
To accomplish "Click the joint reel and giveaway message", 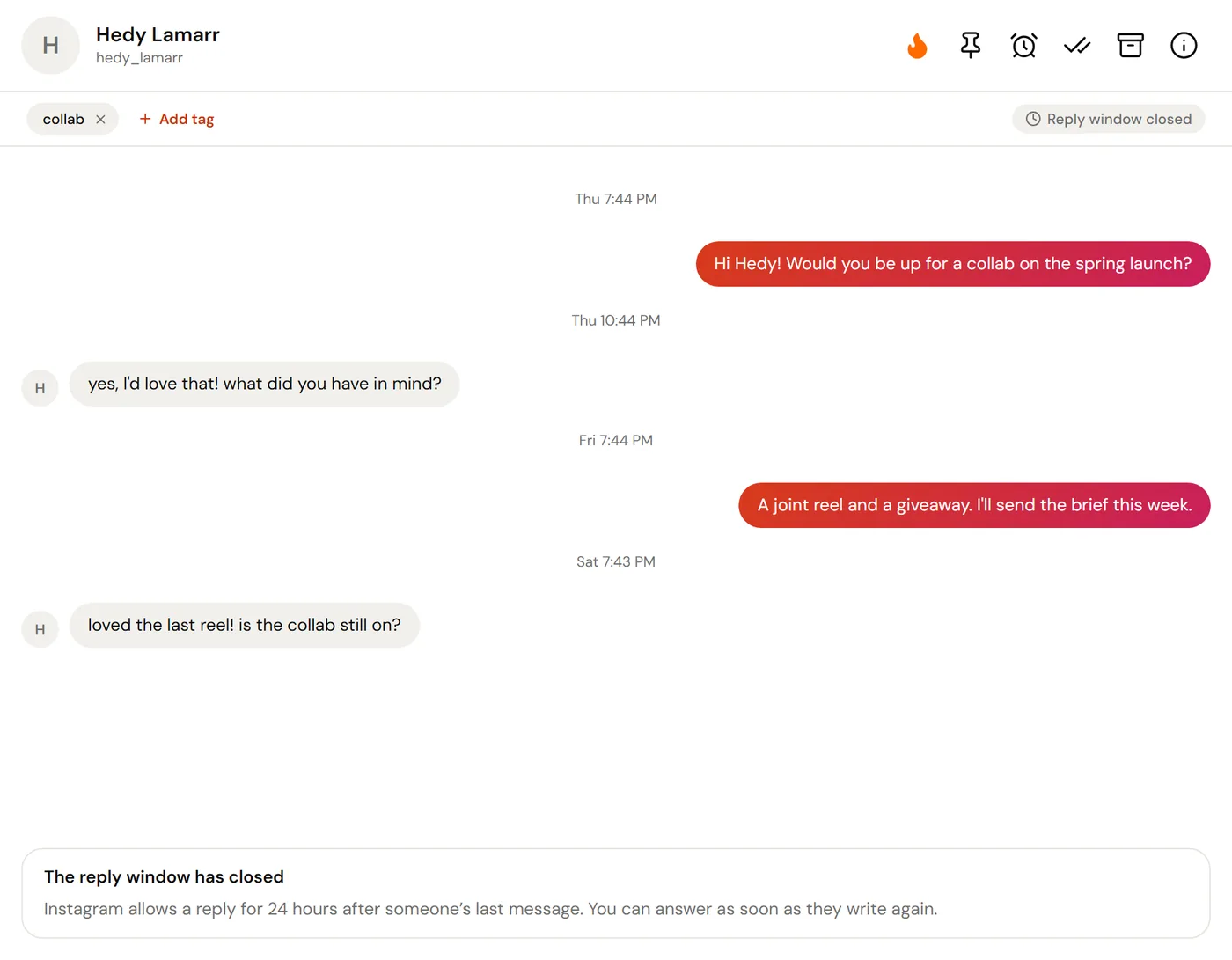I will [x=974, y=505].
